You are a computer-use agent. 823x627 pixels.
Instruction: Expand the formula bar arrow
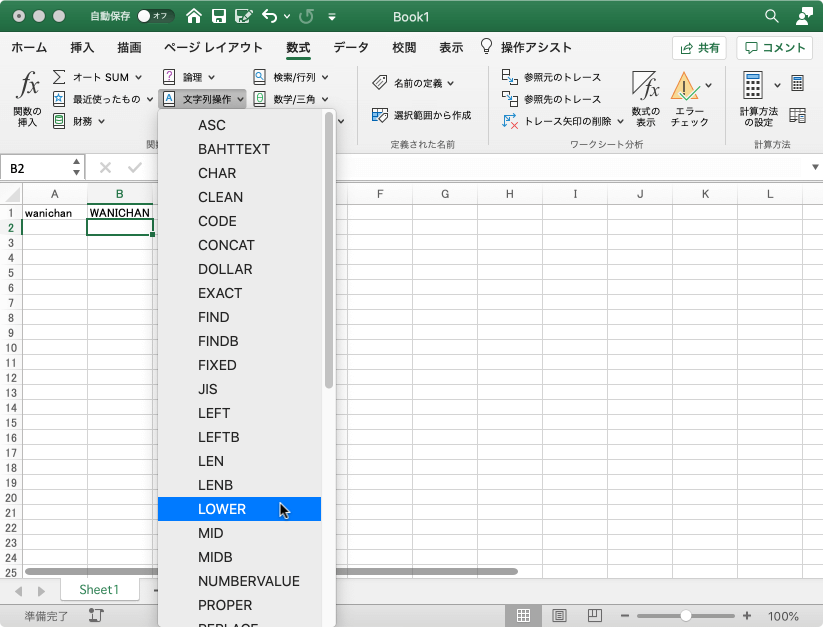(815, 167)
